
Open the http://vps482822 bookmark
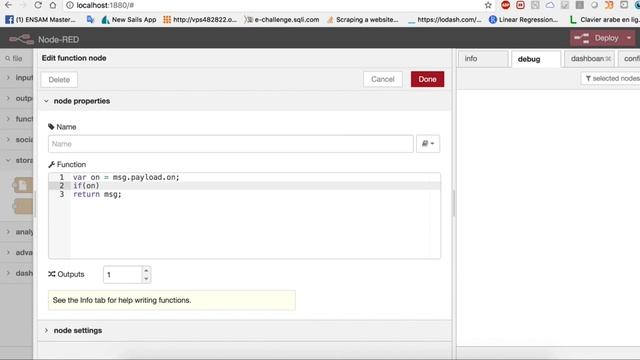tap(200, 20)
